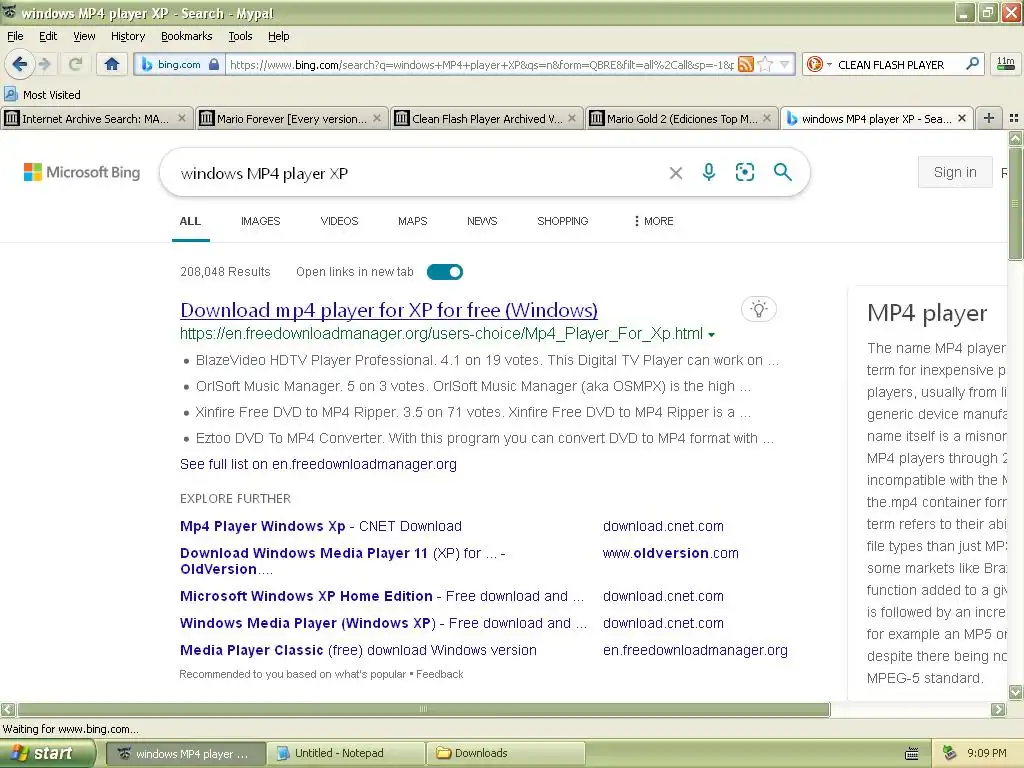Open the Edit menu
The height and width of the screenshot is (768, 1024).
pos(48,36)
